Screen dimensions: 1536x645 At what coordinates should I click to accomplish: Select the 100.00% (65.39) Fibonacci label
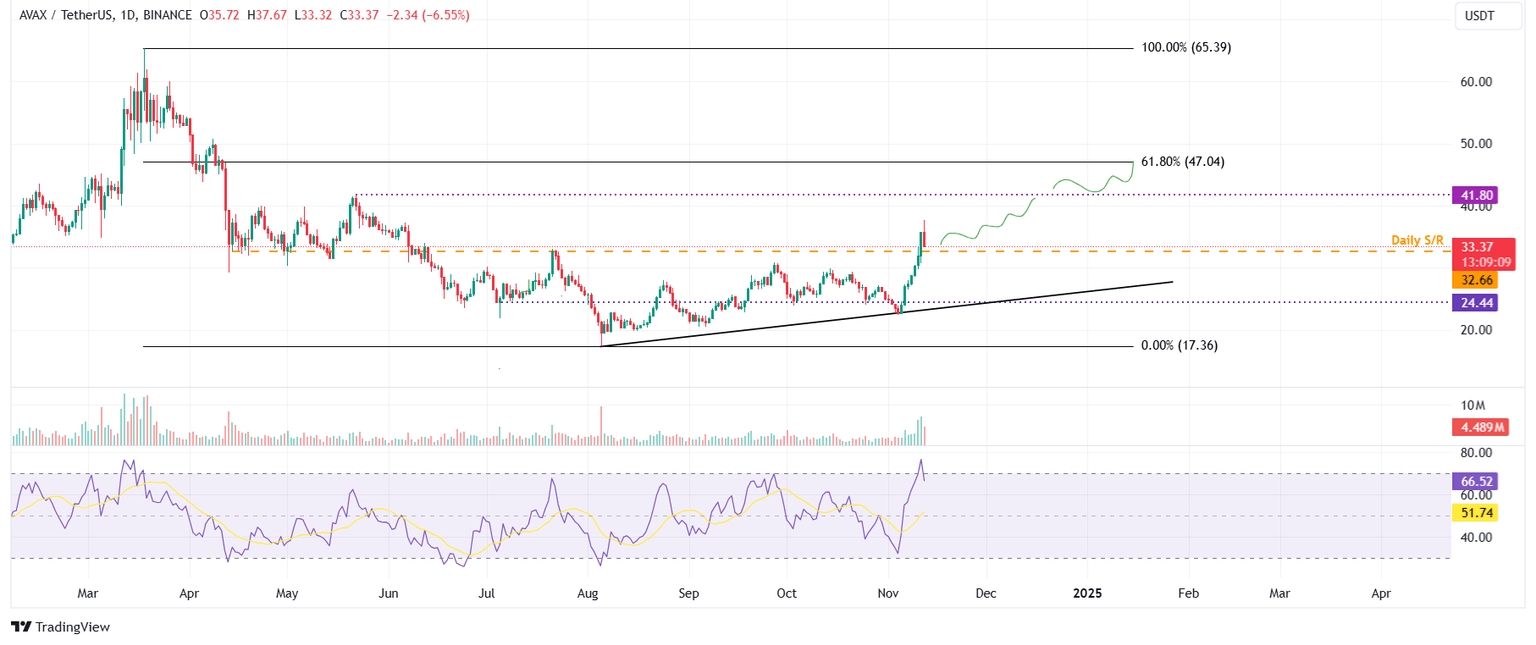(1186, 46)
